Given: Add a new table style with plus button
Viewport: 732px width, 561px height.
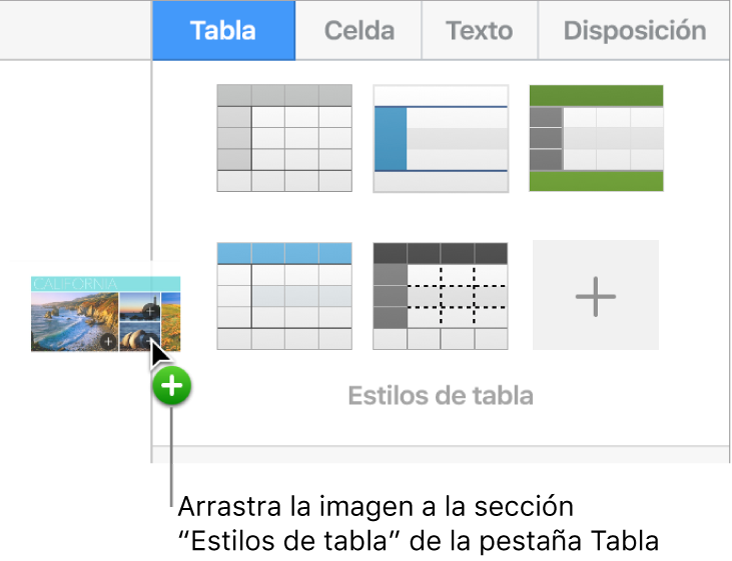Looking at the screenshot, I should point(596,295).
